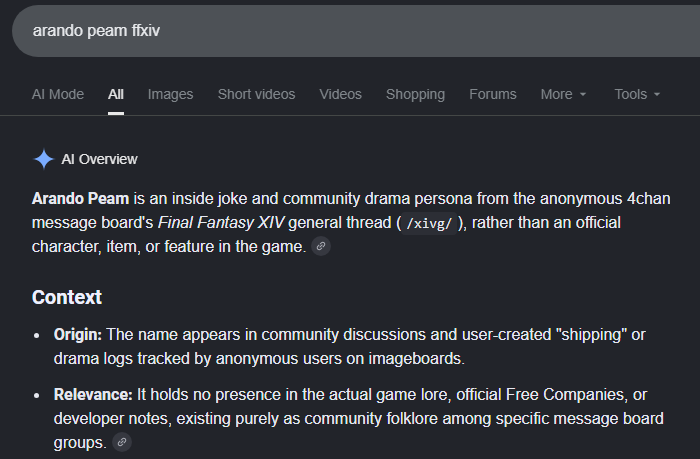700x459 pixels.
Task: Click the italic 'Final Fantasy XIV' text
Action: tap(221, 222)
